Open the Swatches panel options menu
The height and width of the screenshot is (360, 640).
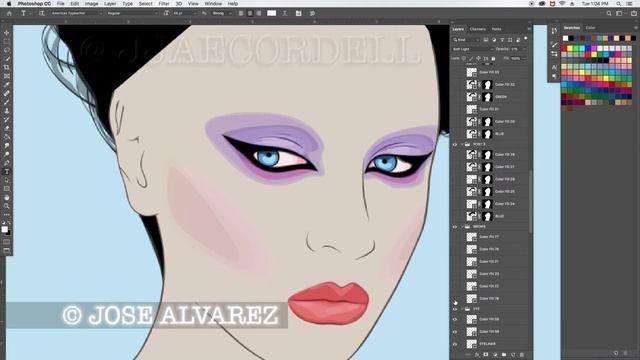pyautogui.click(x=636, y=28)
